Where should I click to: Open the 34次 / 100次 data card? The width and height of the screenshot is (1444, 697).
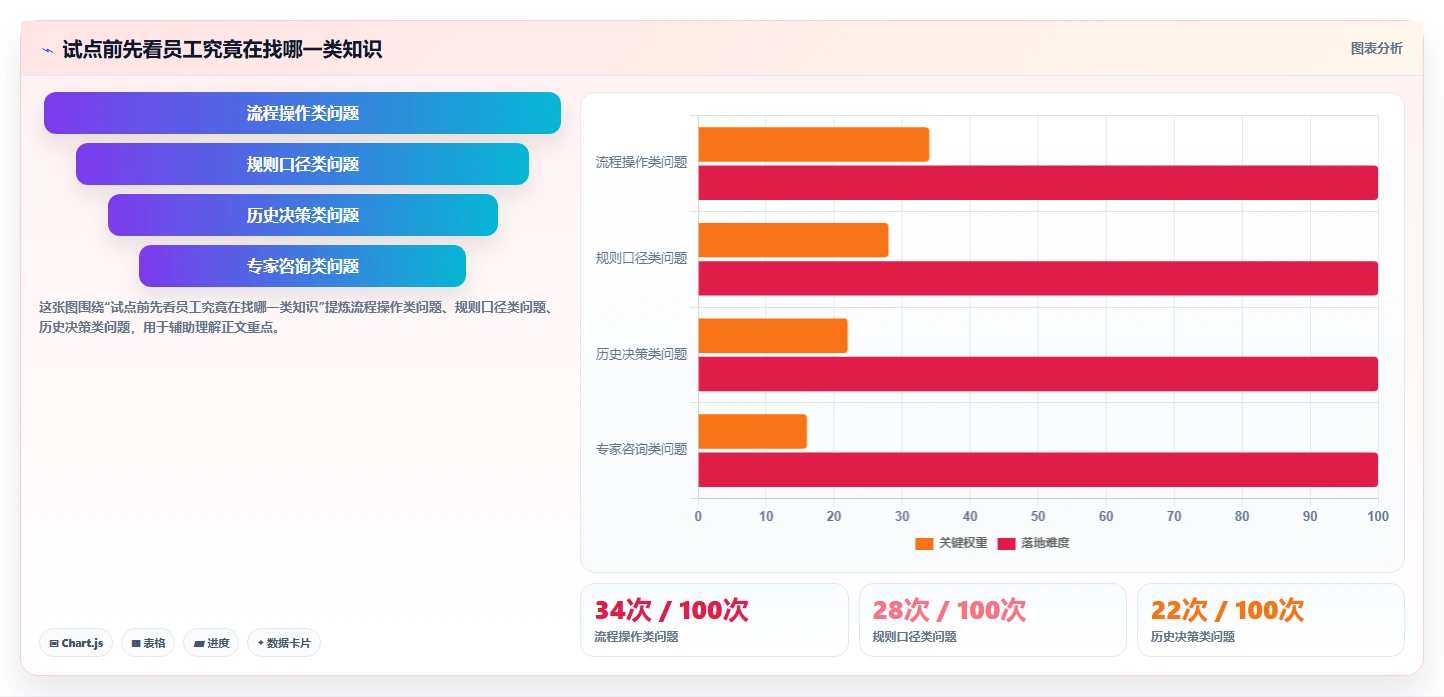coord(714,620)
